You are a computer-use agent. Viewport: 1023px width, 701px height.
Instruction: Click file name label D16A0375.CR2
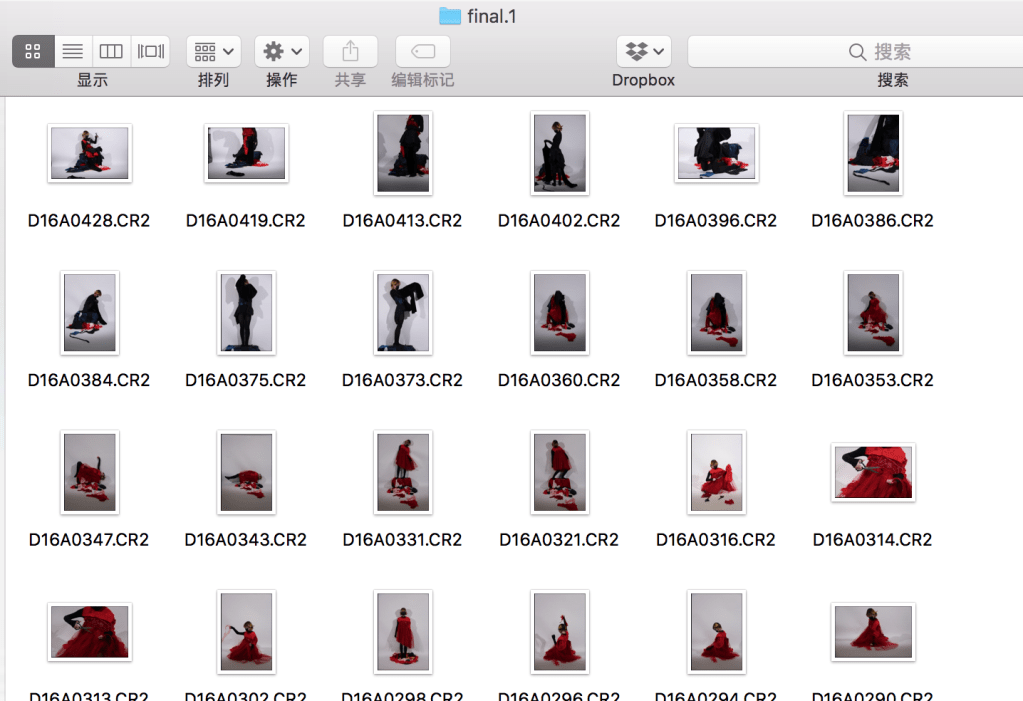pos(245,380)
